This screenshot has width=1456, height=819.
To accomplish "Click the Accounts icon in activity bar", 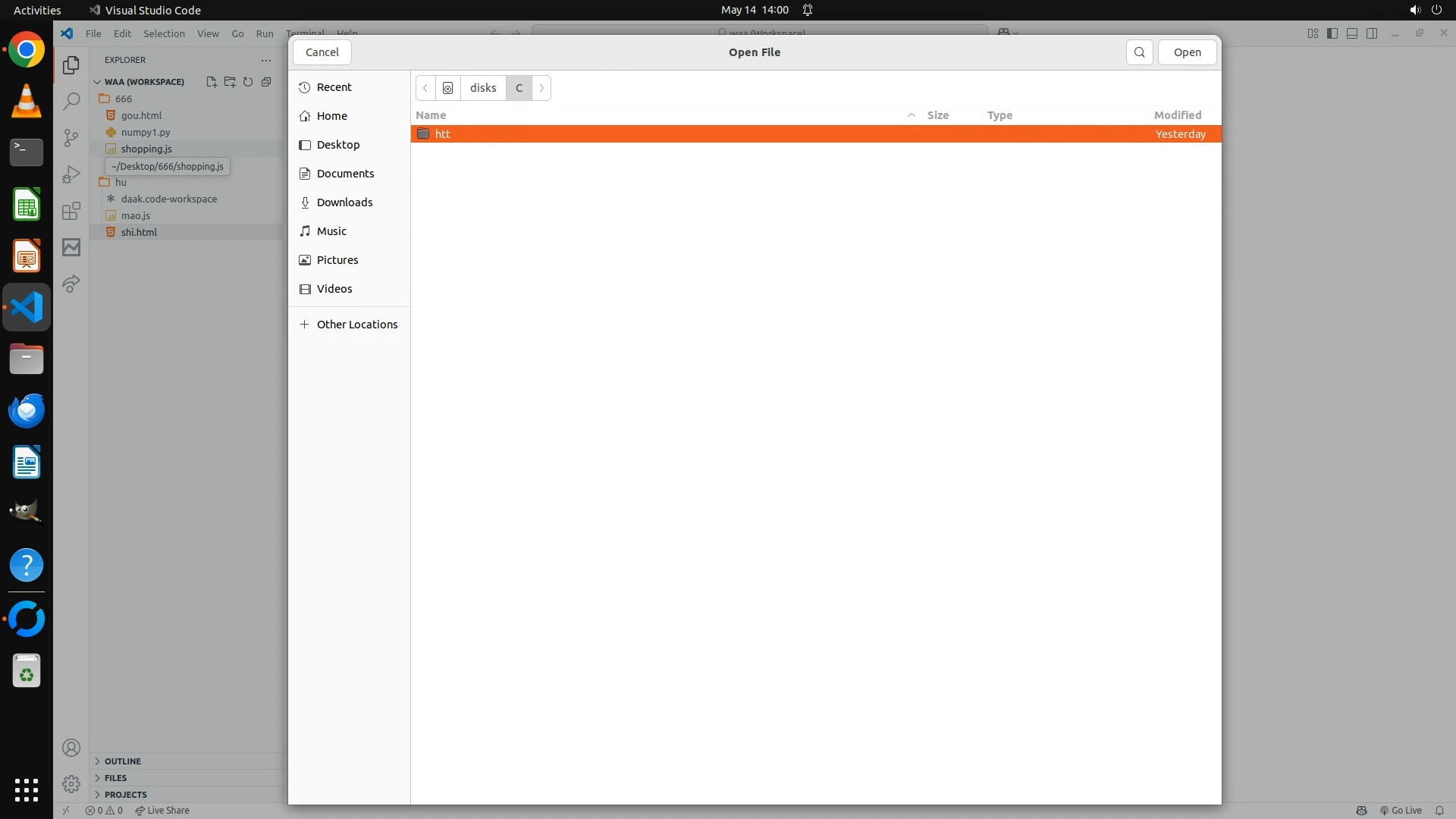I will click(x=71, y=748).
